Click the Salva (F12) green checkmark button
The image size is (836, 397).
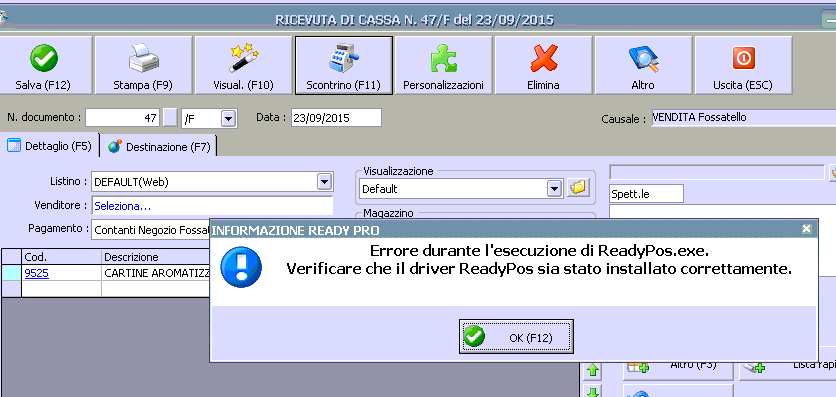coord(43,65)
